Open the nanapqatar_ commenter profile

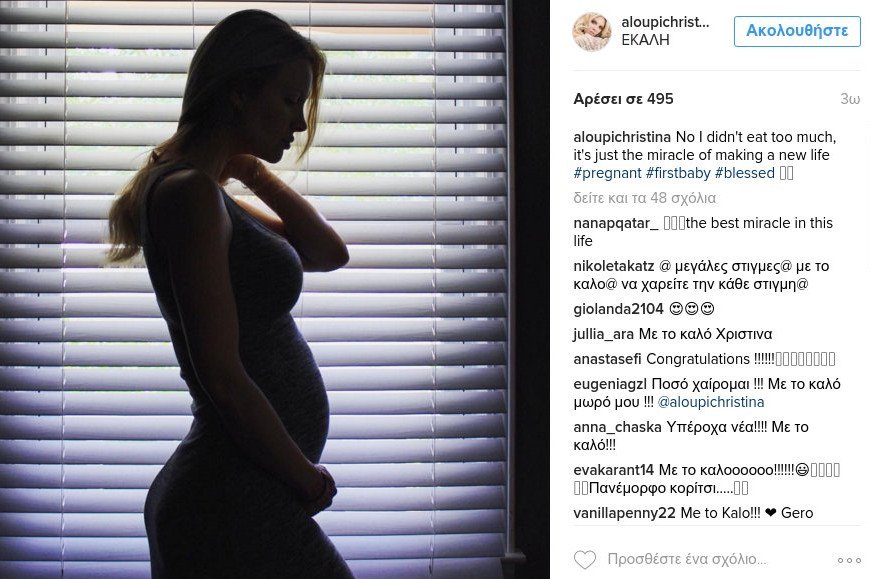tap(616, 223)
